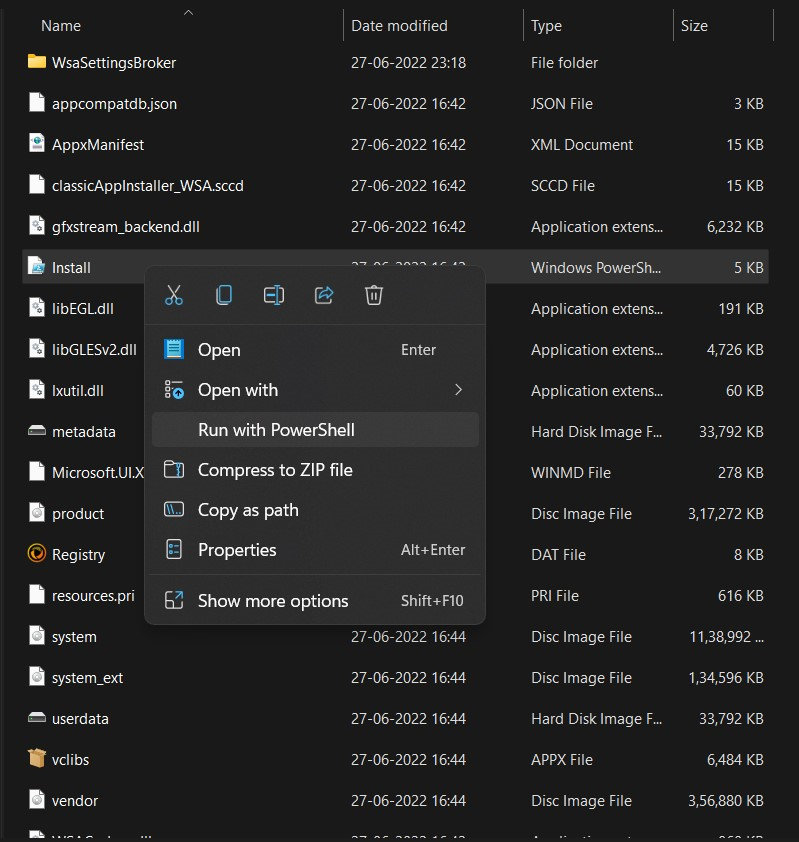Click the Notepad icon beside Open

(174, 349)
